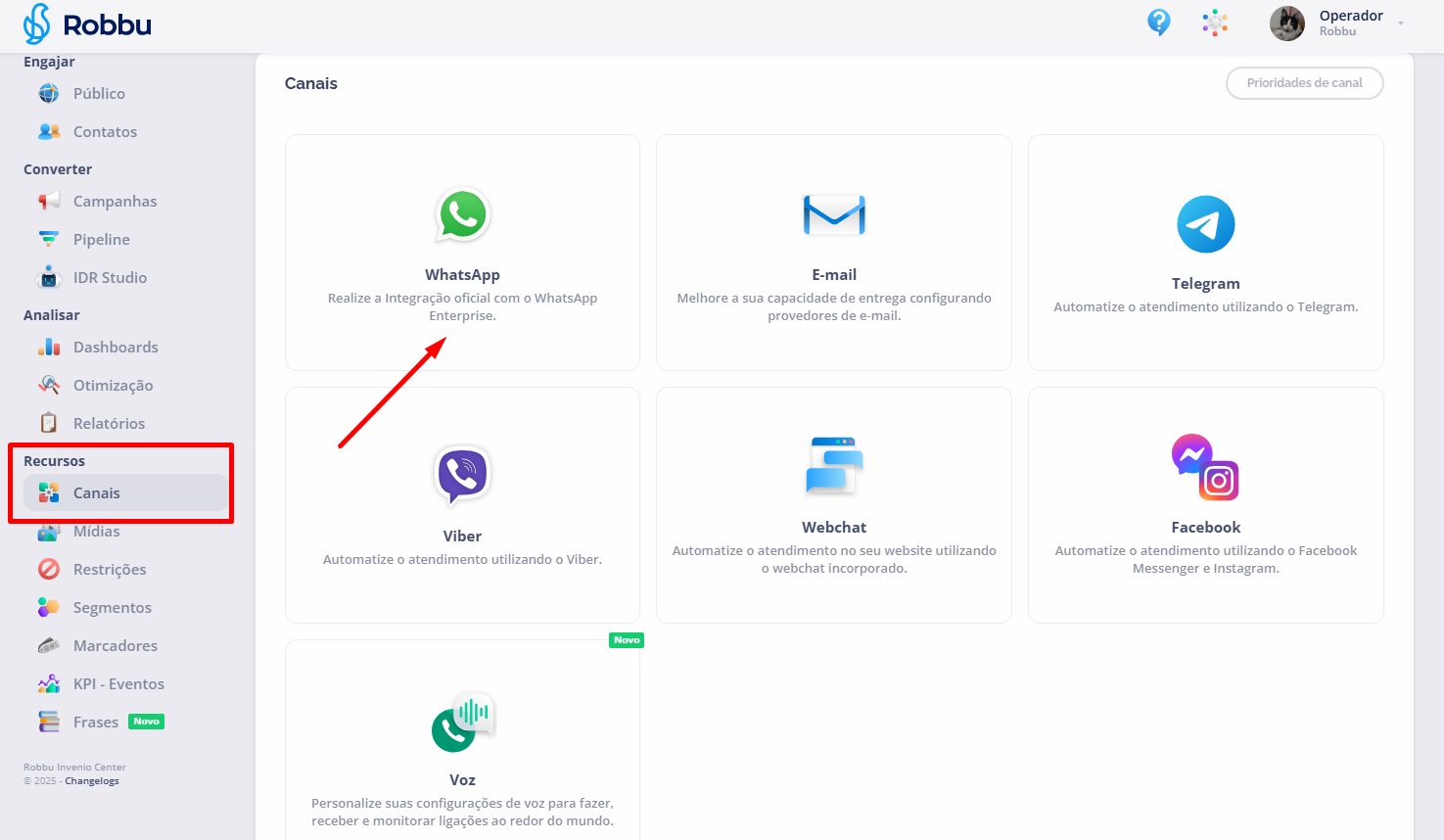Go to Dashboards in the sidebar
This screenshot has height=840, width=1444.
[x=116, y=348]
